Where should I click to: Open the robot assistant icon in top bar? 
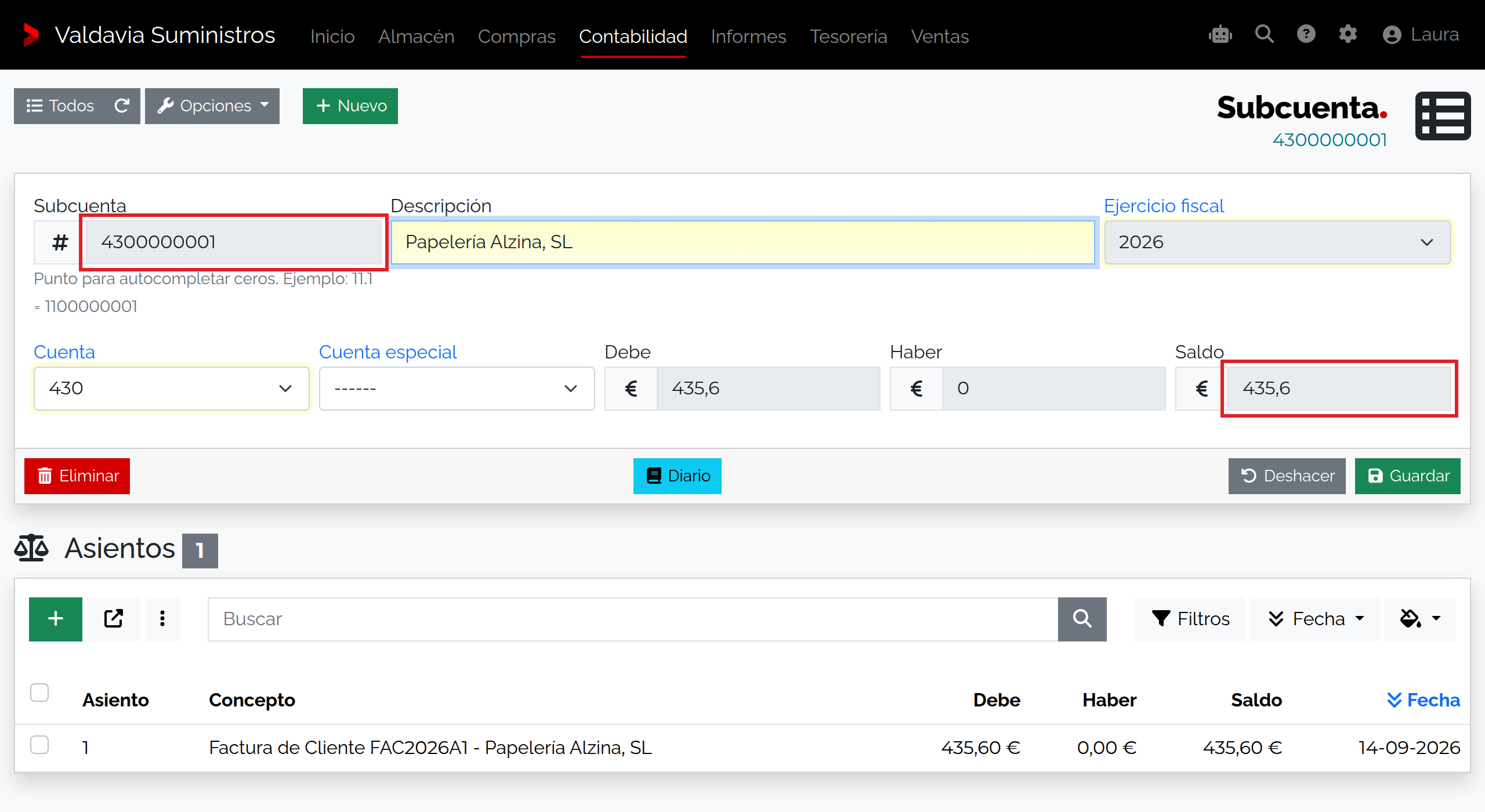click(1220, 35)
